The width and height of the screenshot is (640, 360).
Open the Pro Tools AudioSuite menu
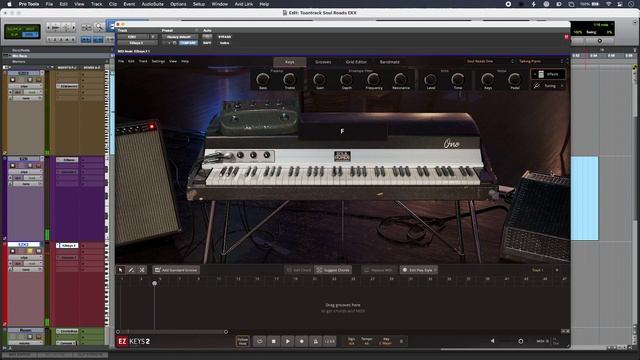pyautogui.click(x=152, y=4)
